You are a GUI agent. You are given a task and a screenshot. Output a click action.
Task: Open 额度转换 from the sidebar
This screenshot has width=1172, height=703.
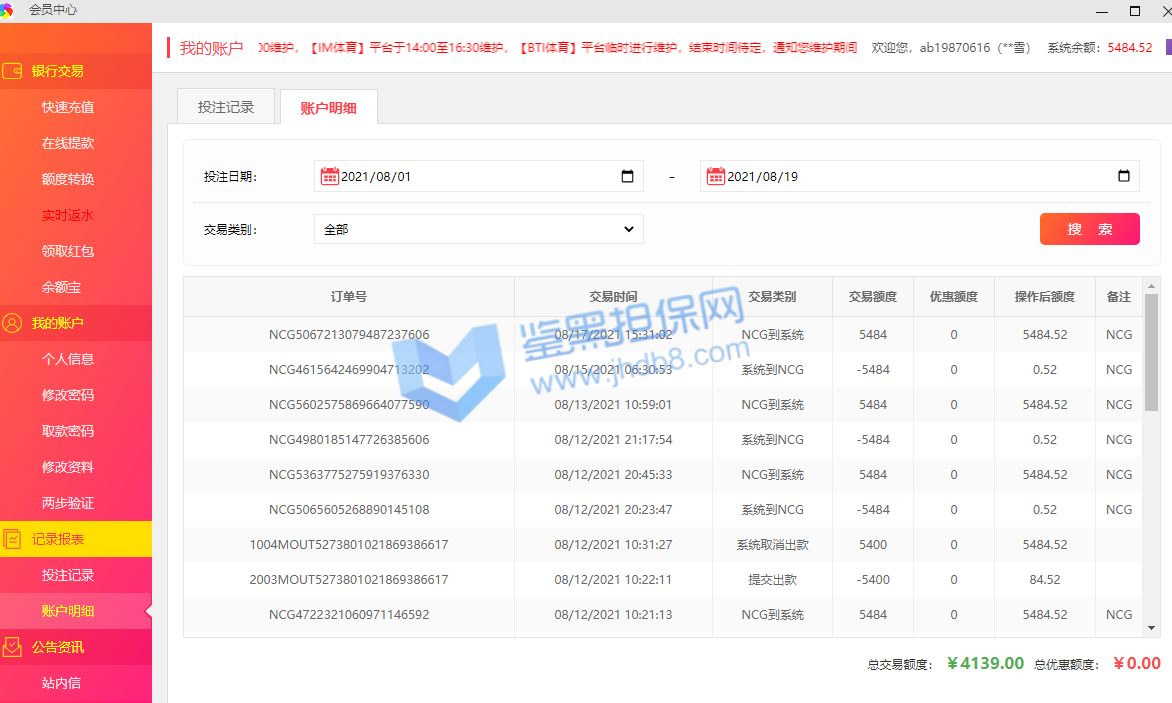pyautogui.click(x=68, y=179)
